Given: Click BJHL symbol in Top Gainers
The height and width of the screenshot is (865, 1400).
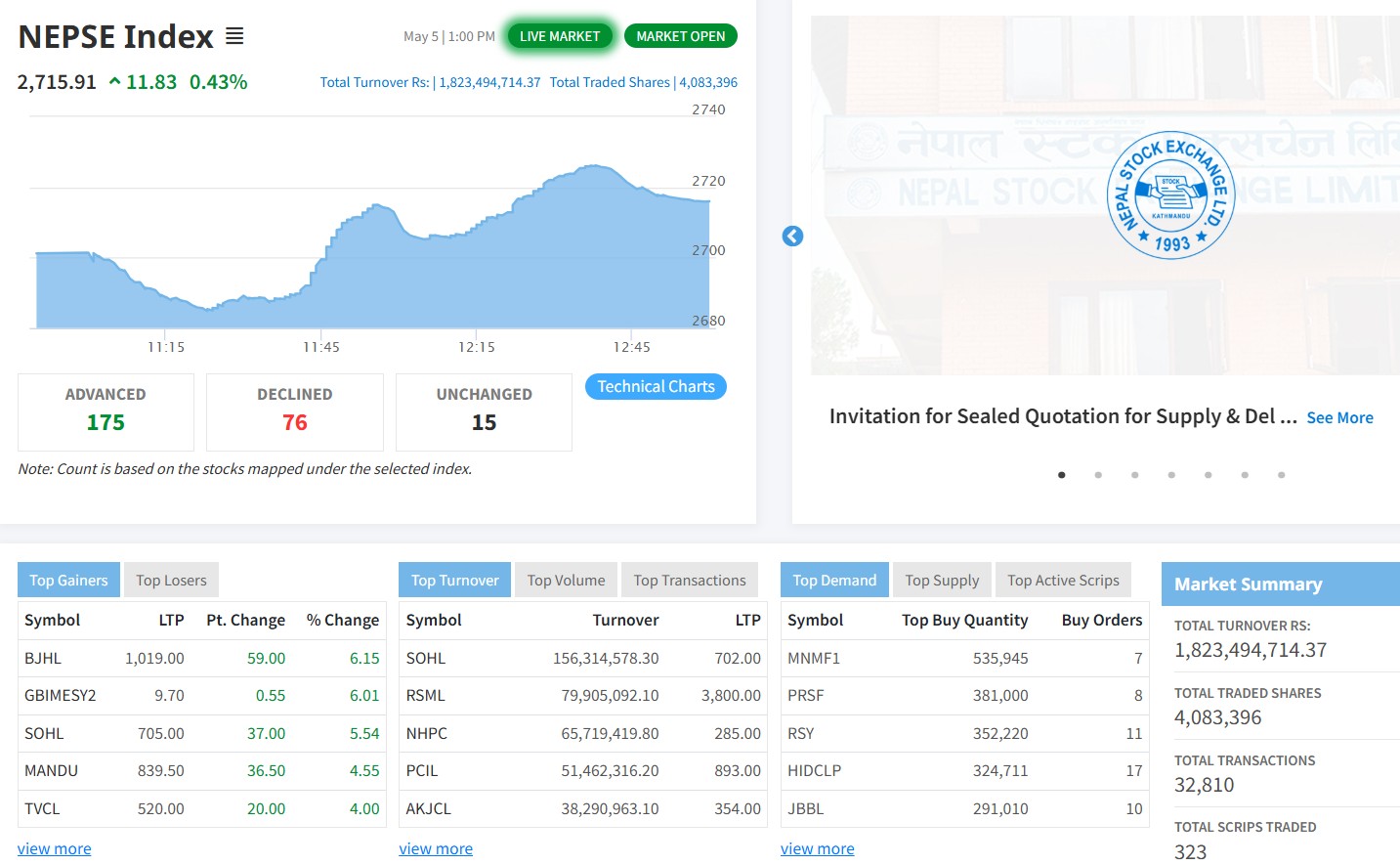Looking at the screenshot, I should 43,659.
